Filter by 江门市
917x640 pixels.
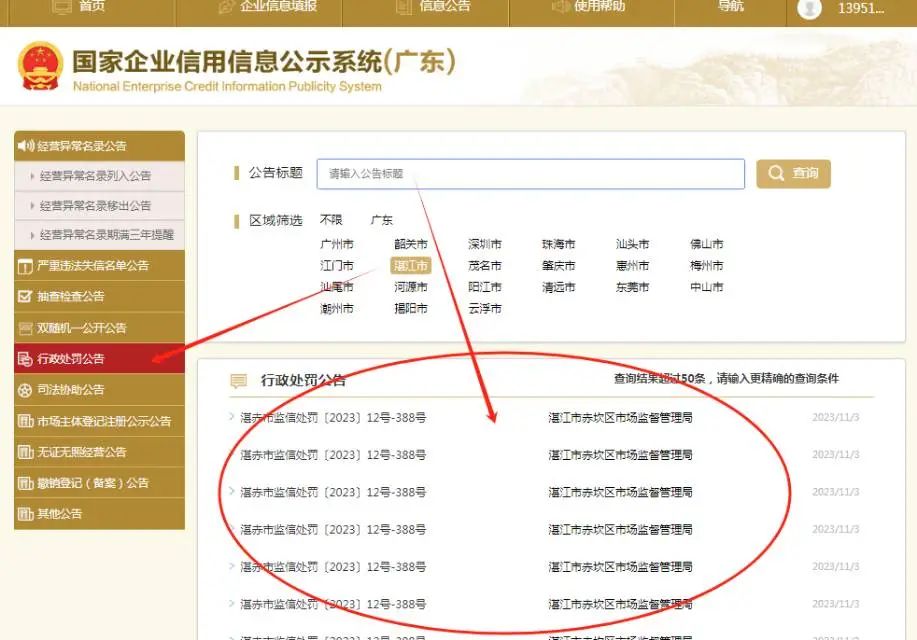point(337,266)
